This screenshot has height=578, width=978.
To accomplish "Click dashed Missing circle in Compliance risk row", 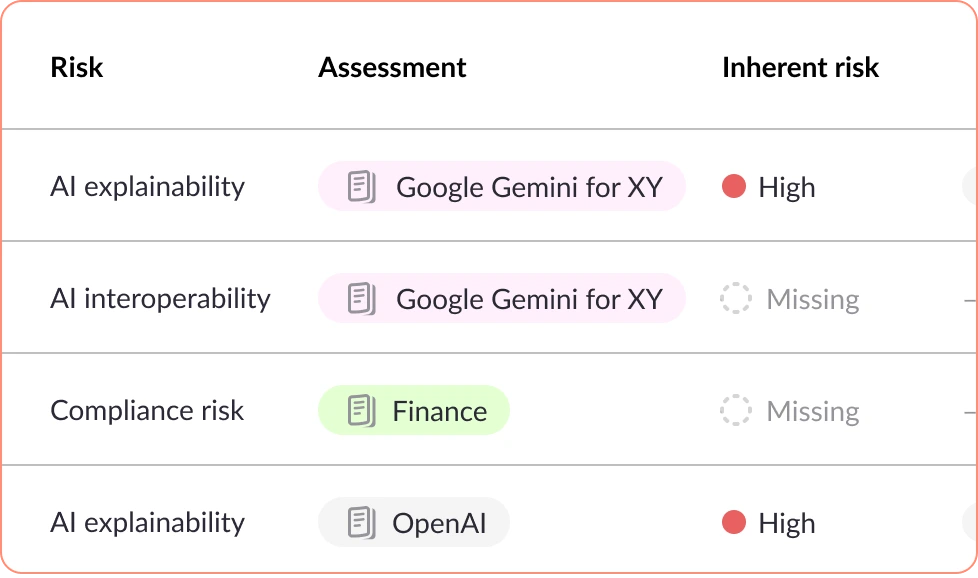I will point(736,411).
